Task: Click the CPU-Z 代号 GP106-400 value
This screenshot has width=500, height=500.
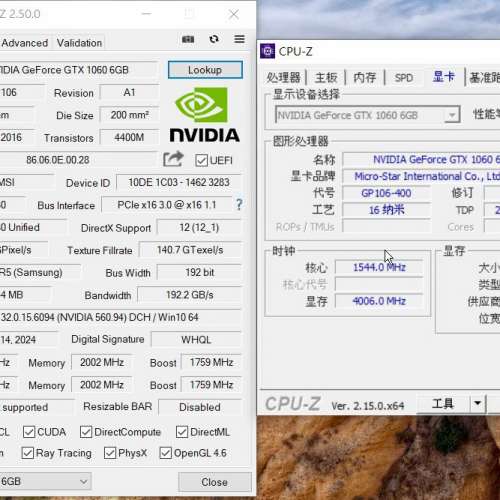Action: pos(386,193)
